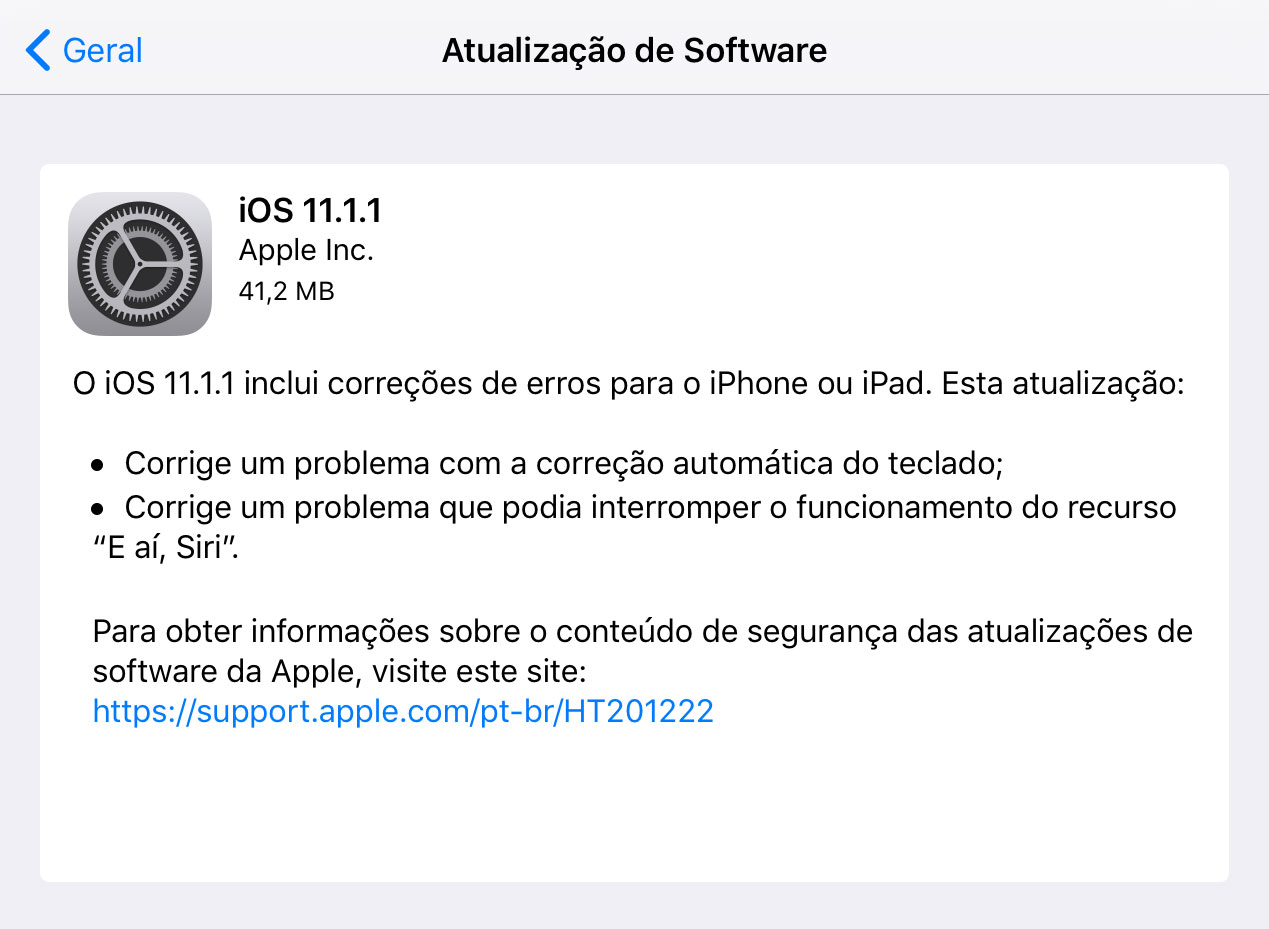Viewport: 1269px width, 929px height.
Task: Open the support.apple.com HT201222 link
Action: [x=403, y=711]
